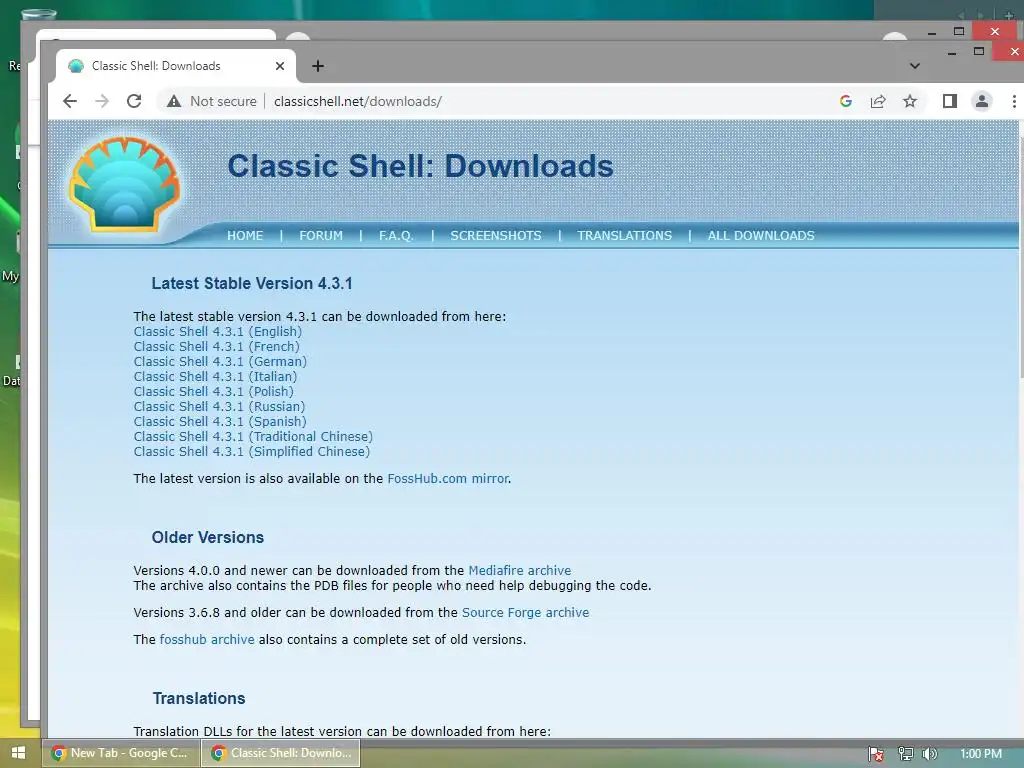Download Classic Shell 4.3.1 (Italian)
Screen dimensions: 1024x768
click(x=216, y=377)
